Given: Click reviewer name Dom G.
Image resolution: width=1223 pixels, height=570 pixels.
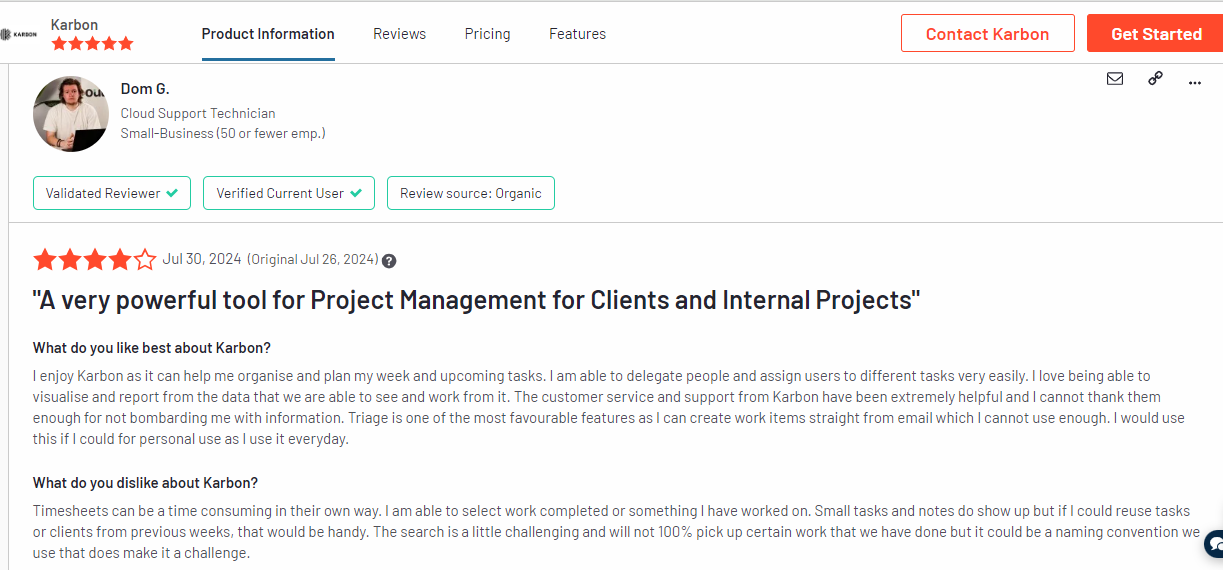Looking at the screenshot, I should (x=145, y=89).
